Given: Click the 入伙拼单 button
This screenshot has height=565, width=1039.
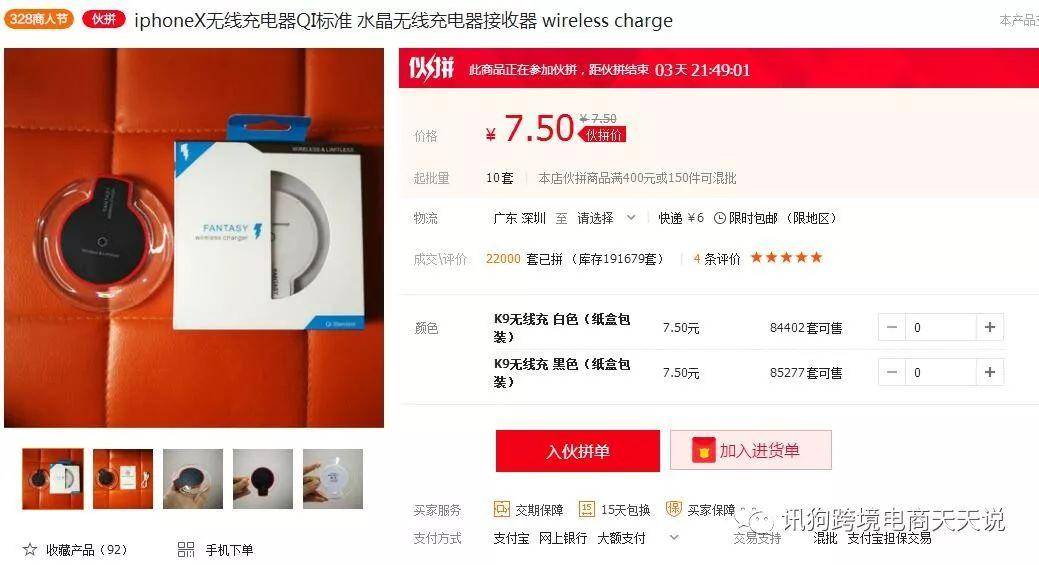Looking at the screenshot, I should click(x=578, y=450).
